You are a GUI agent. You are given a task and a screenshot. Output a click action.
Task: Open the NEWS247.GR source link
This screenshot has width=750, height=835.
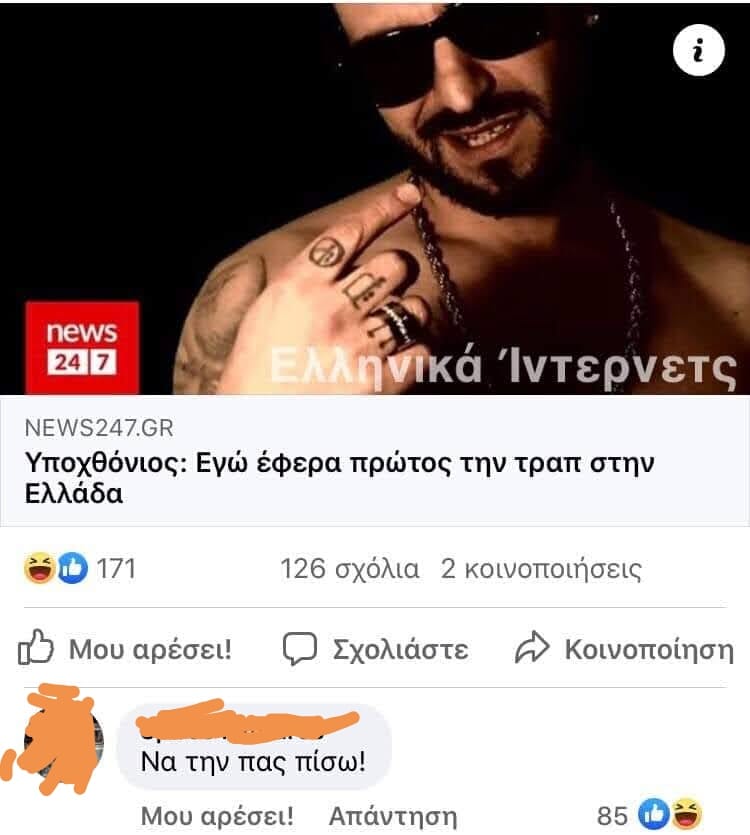tap(99, 428)
